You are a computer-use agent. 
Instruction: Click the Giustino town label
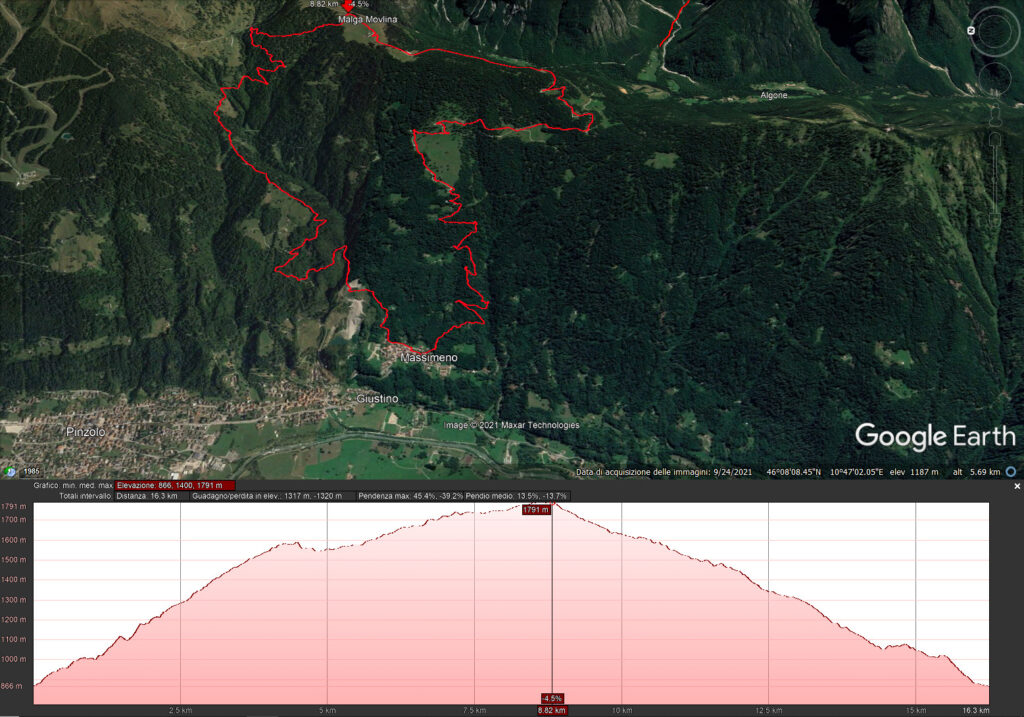tap(377, 398)
